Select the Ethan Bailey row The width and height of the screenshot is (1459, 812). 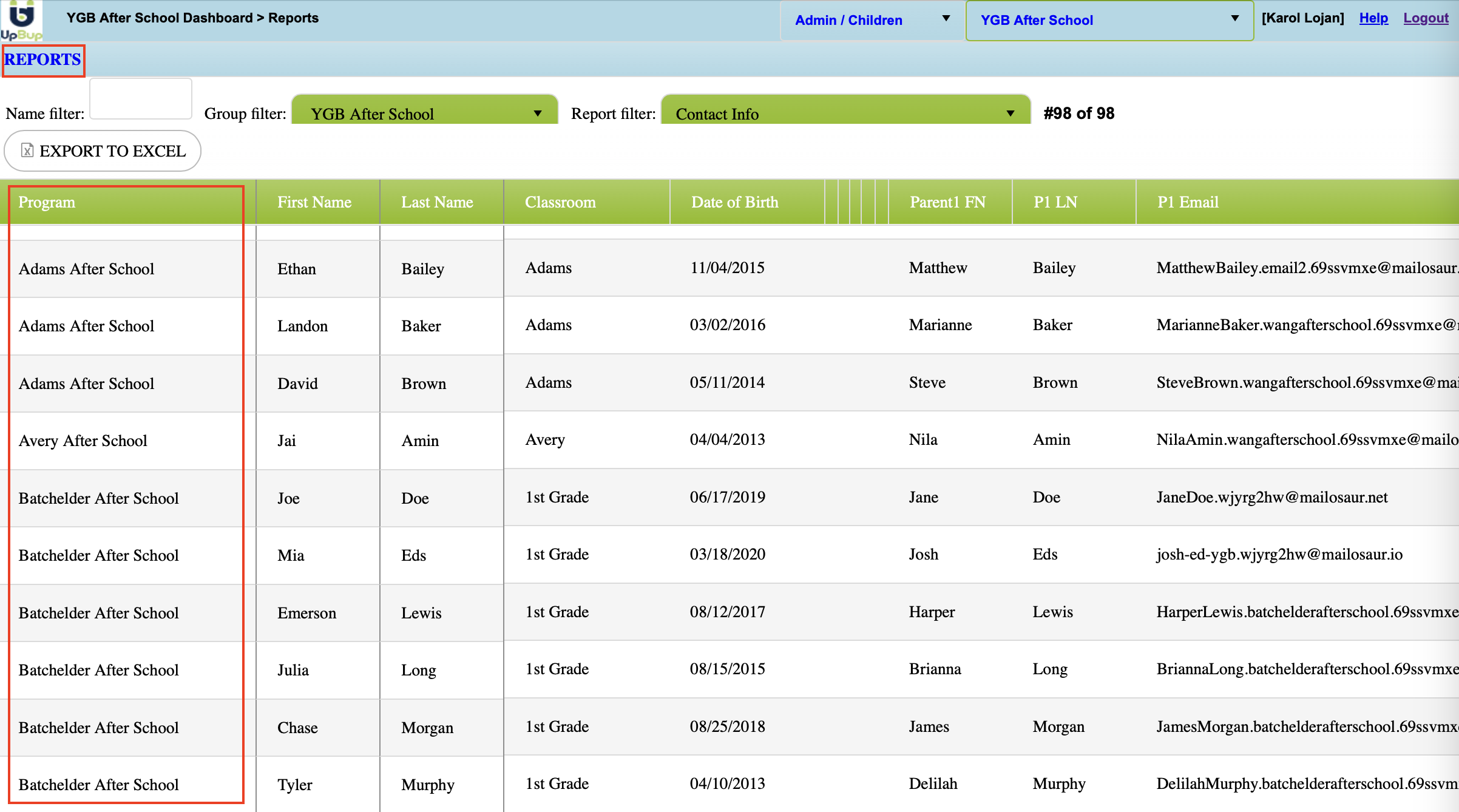[297, 268]
